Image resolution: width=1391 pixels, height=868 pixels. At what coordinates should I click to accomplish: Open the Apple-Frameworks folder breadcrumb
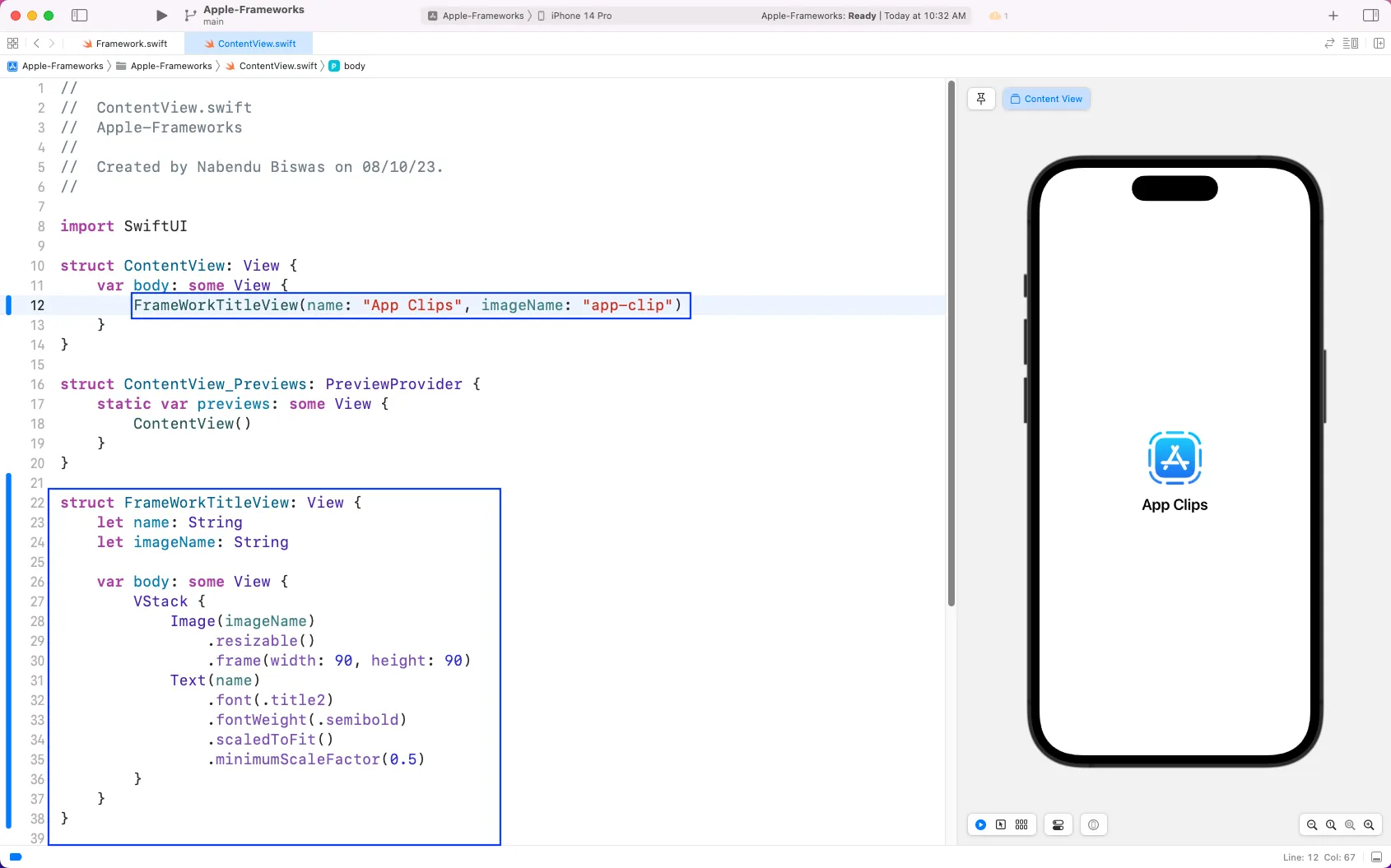(164, 66)
